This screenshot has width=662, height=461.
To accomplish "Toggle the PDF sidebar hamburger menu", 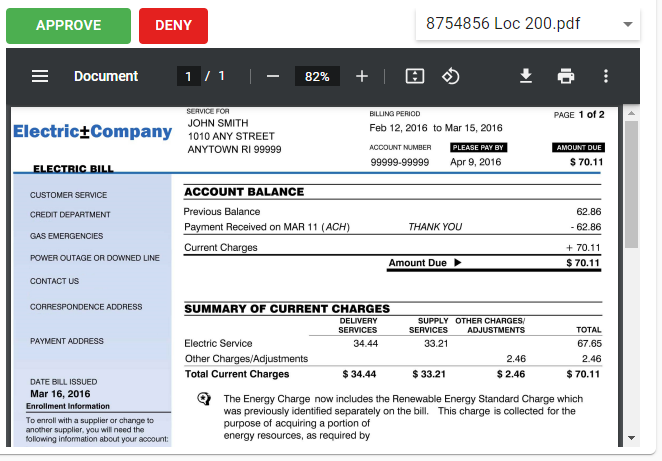I will tap(40, 76).
